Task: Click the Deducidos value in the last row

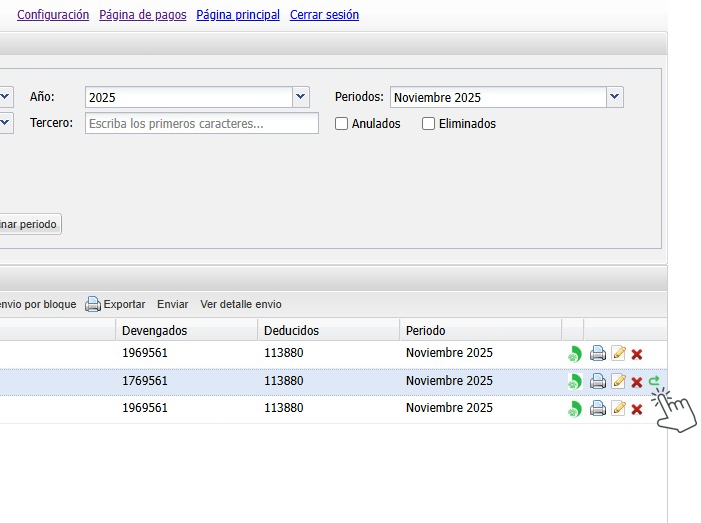Action: [x=283, y=408]
